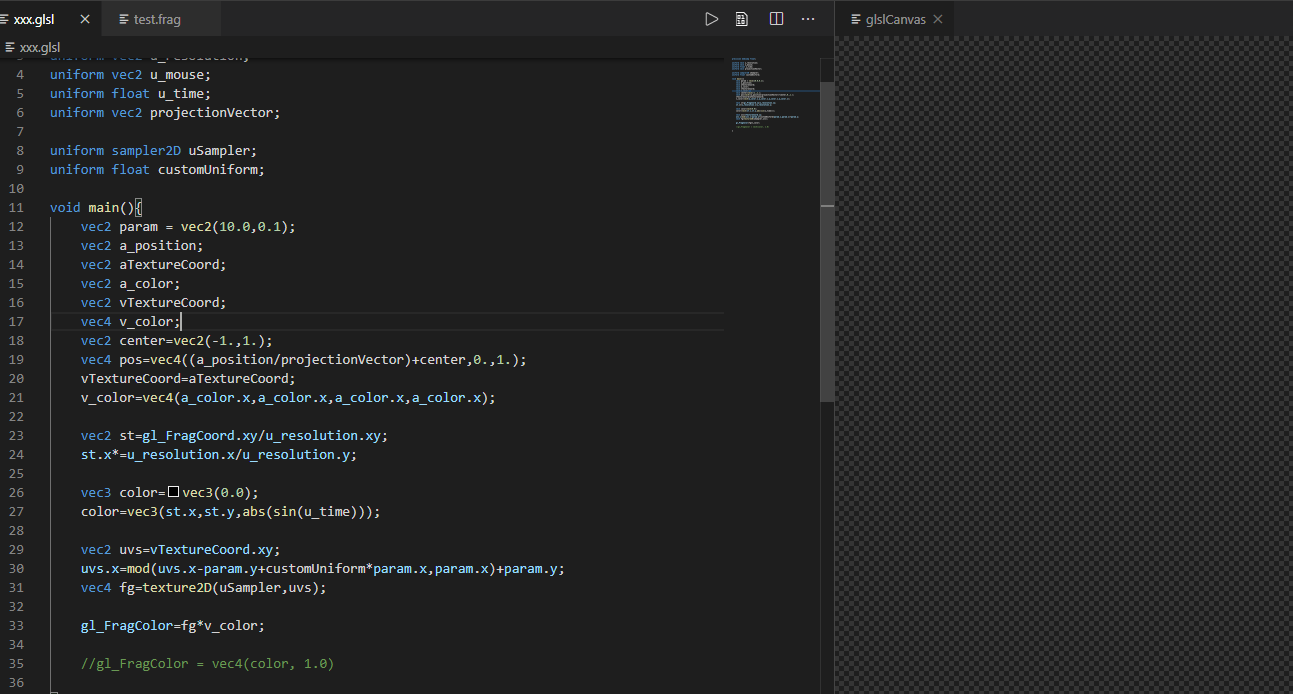The width and height of the screenshot is (1293, 694).
Task: Click inside the glslCanvas checkered preview area
Action: 1063,365
